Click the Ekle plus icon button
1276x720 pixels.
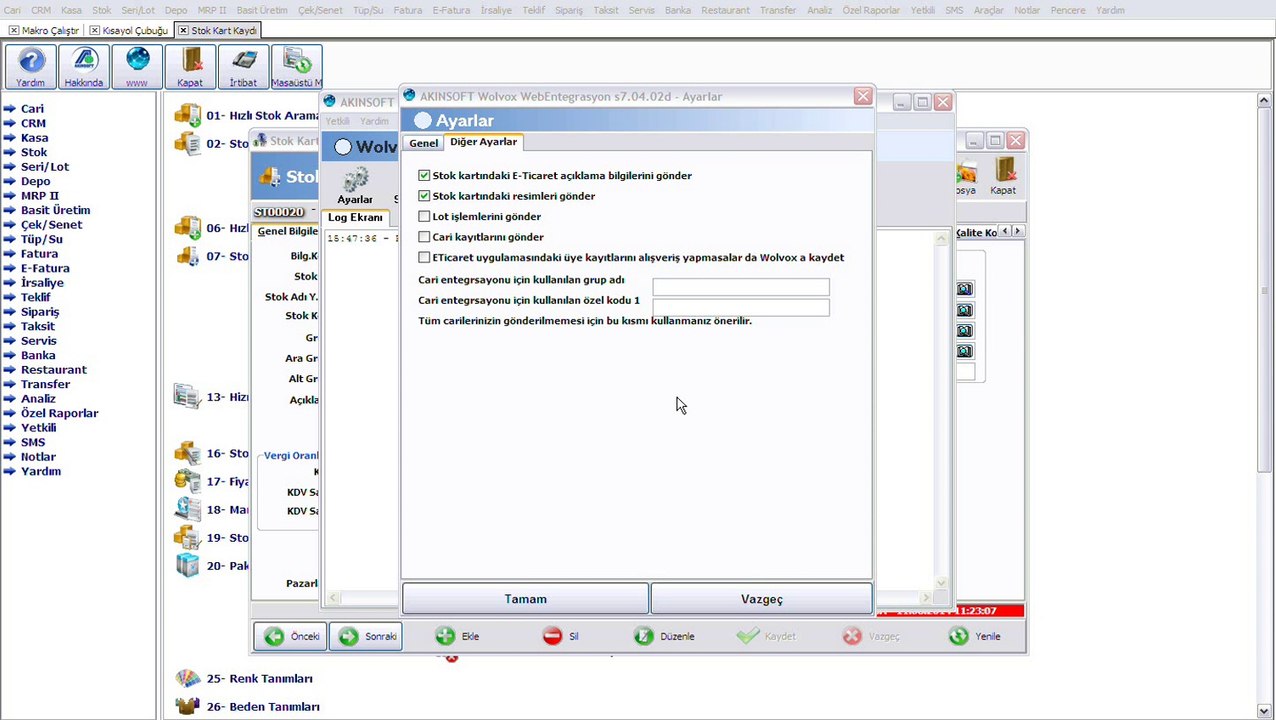457,636
